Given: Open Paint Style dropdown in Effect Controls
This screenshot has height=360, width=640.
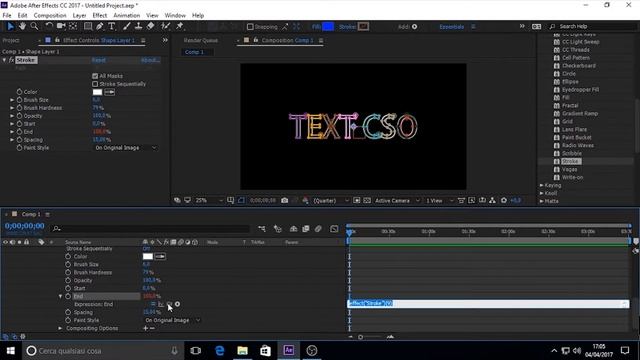Looking at the screenshot, I should click(125, 148).
